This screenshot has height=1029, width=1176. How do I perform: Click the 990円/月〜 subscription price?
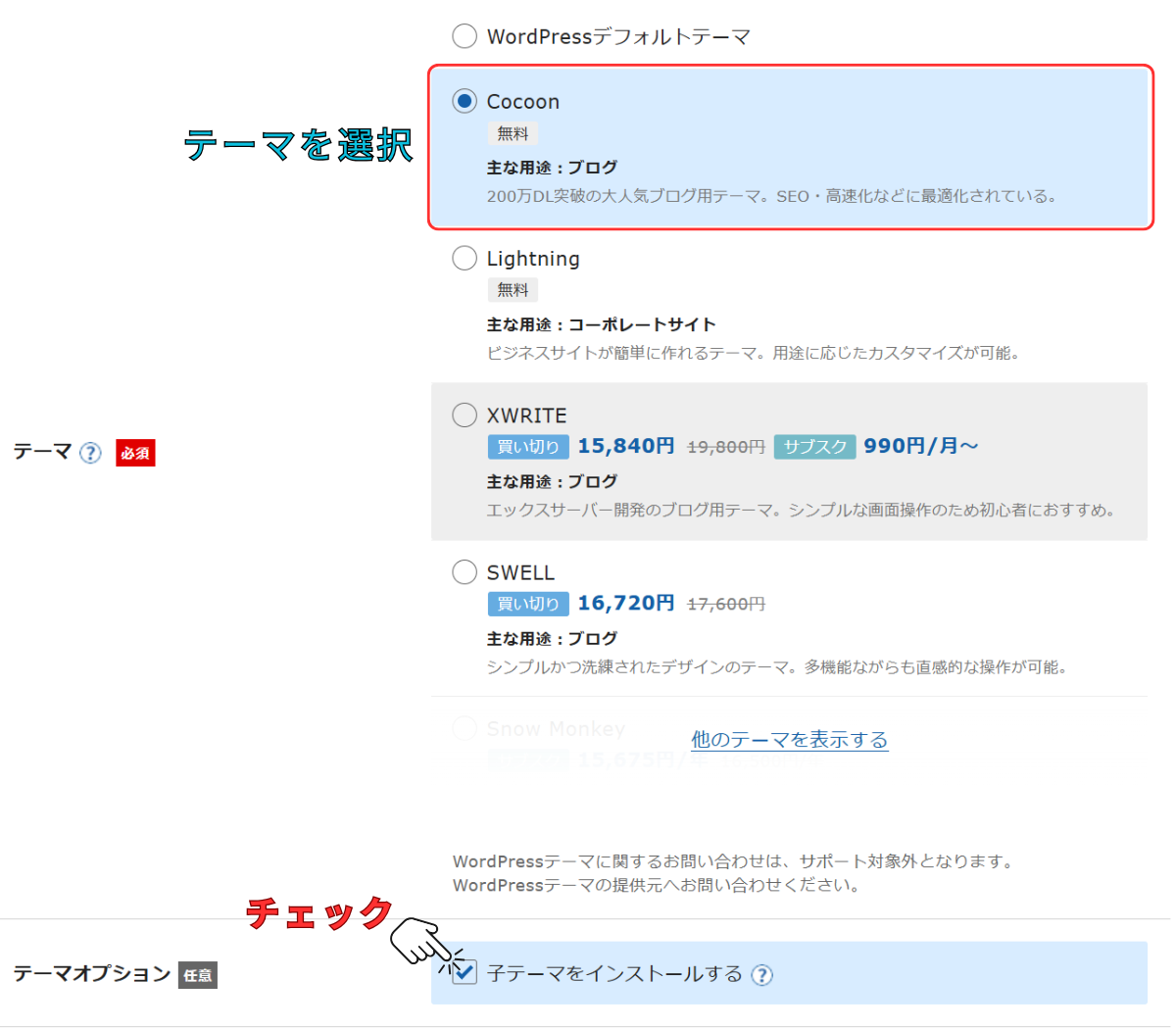click(x=921, y=446)
